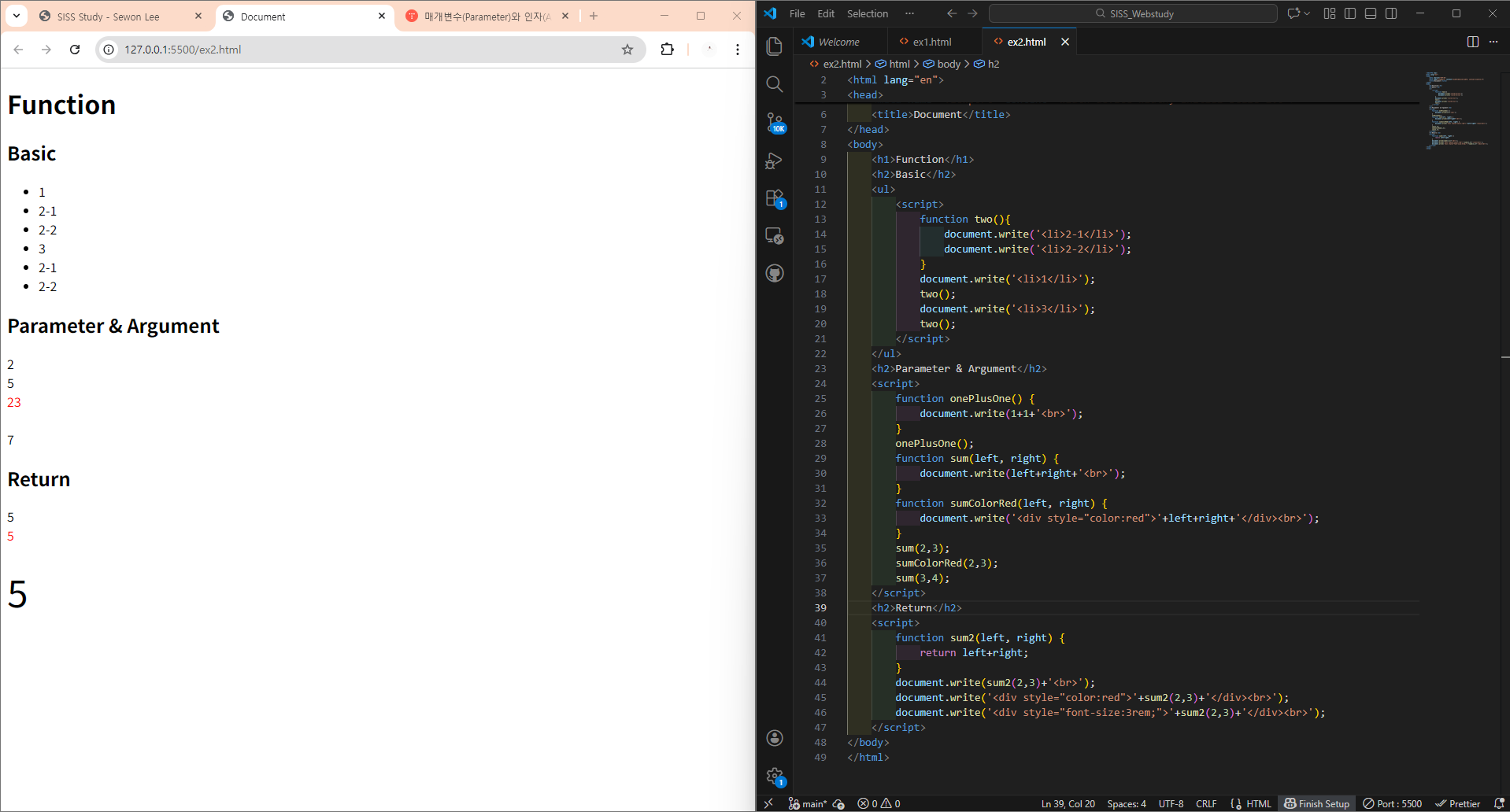The height and width of the screenshot is (812, 1510).
Task: Open the Run and Debug view
Action: [x=775, y=161]
